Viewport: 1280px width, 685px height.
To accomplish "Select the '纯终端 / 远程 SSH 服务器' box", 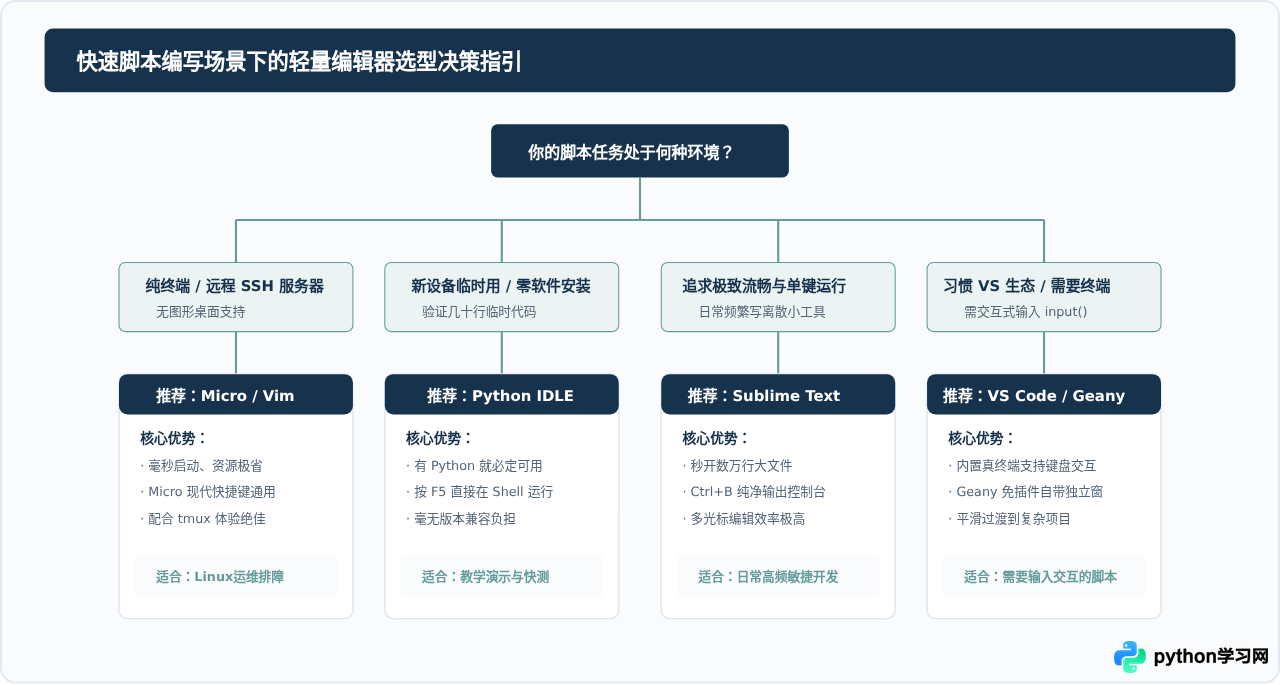I will tap(236, 297).
